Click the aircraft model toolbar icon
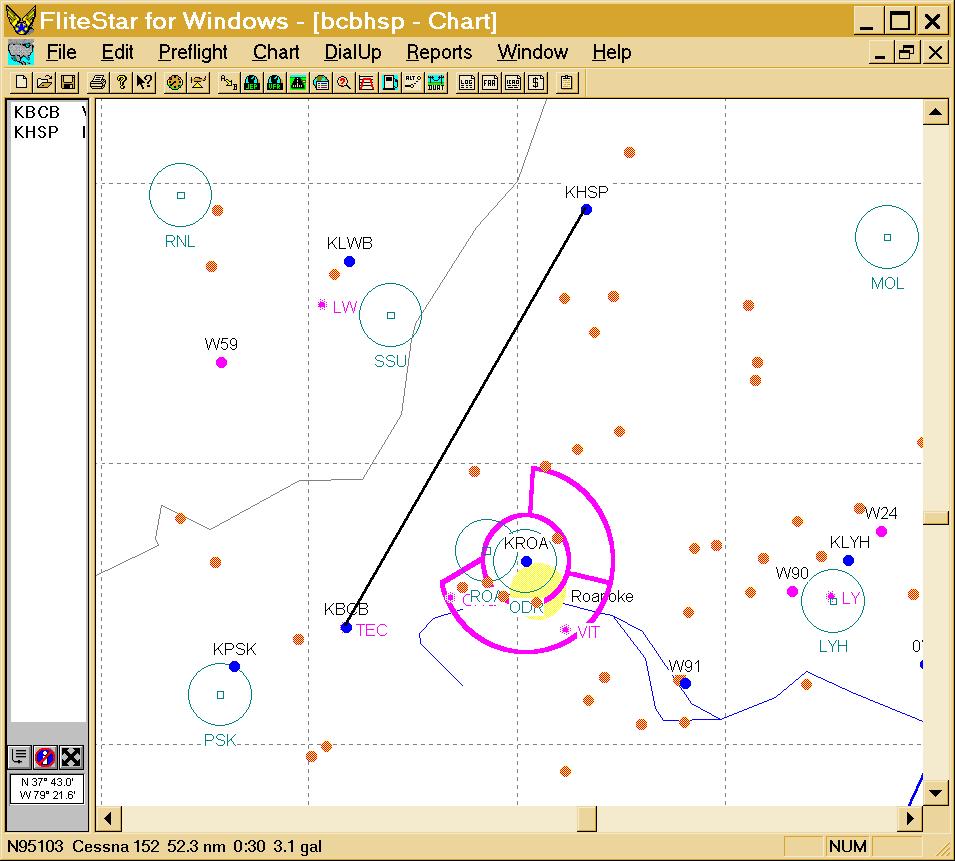The width and height of the screenshot is (955, 861). [x=198, y=82]
